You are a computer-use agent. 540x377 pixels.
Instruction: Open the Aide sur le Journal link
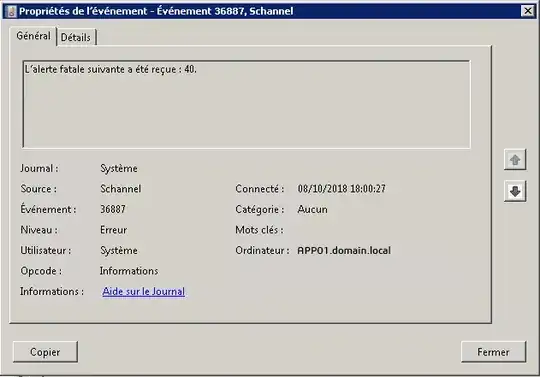point(144,292)
